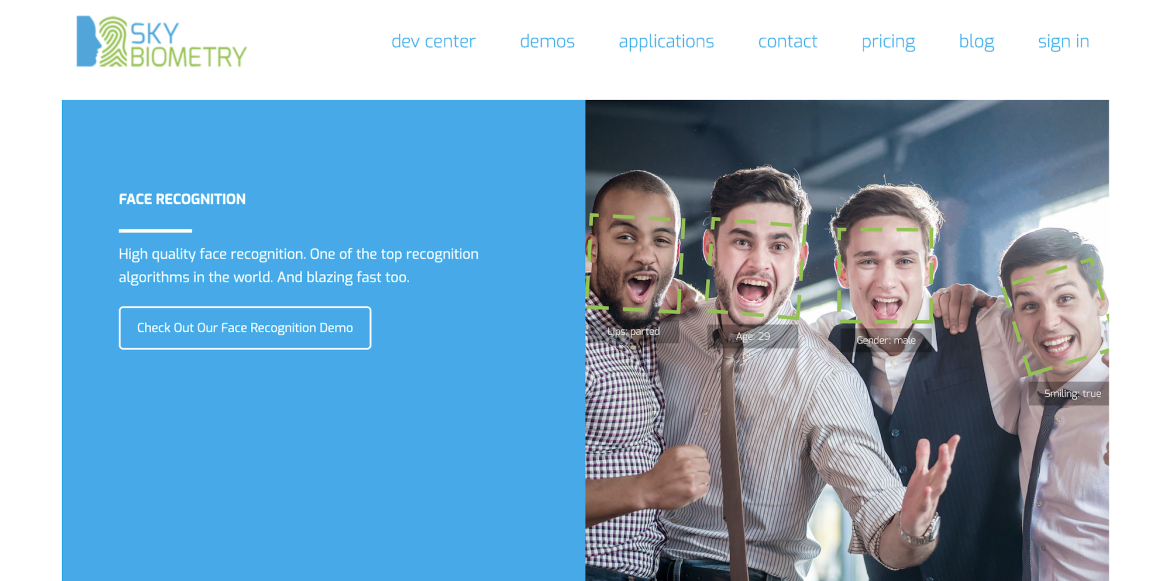Click the Gender: male label
The height and width of the screenshot is (581, 1170).
[886, 341]
